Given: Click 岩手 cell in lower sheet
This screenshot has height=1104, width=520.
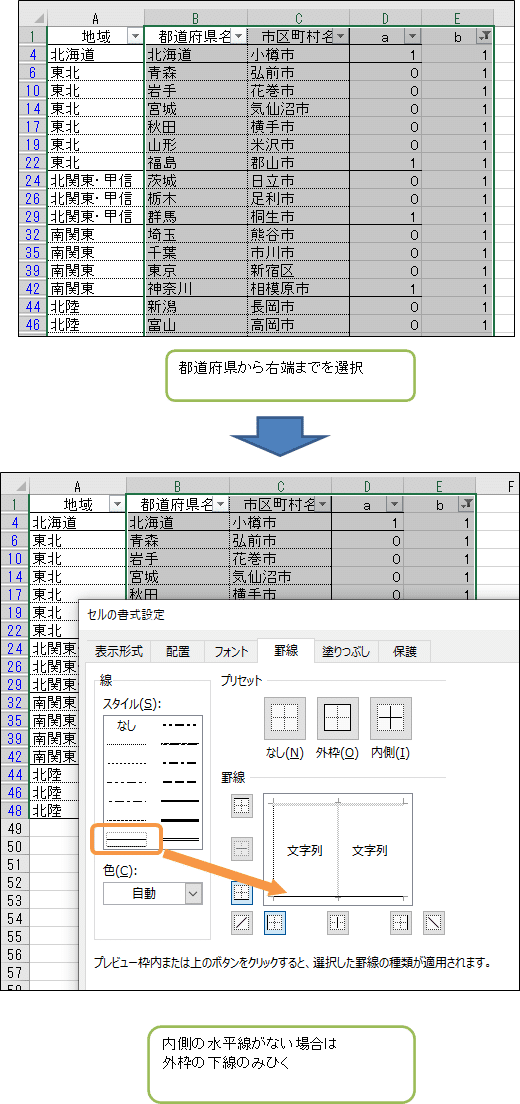Looking at the screenshot, I should [177, 558].
